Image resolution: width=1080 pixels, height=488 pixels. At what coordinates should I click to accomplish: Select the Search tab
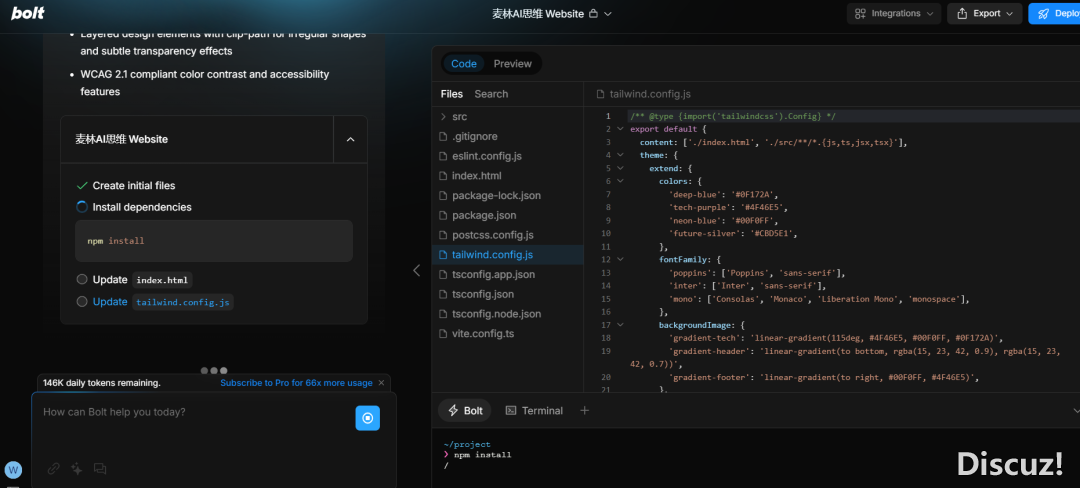point(491,94)
